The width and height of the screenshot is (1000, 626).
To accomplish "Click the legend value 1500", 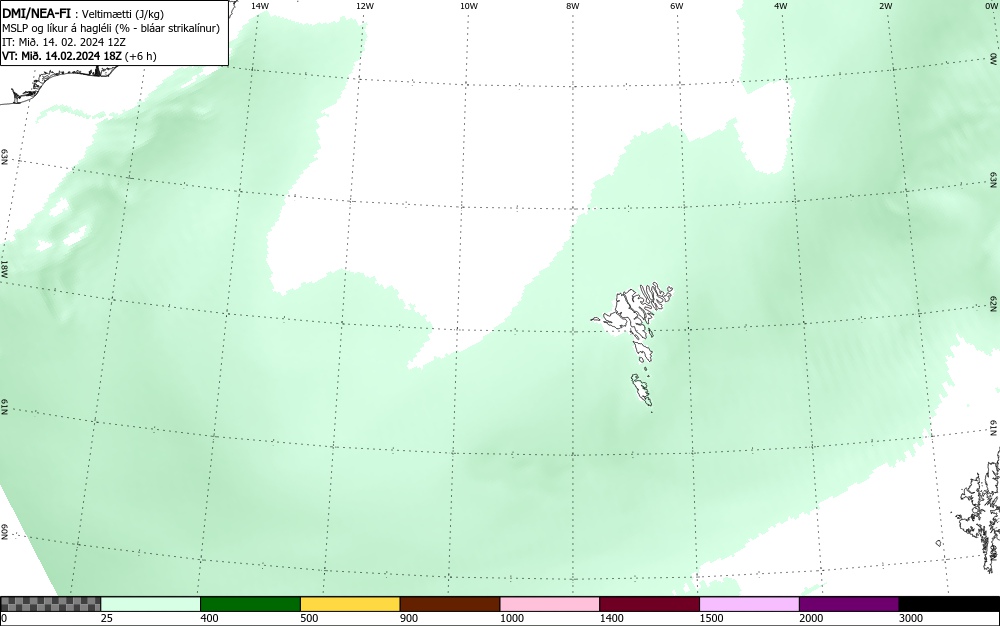I will point(712,618).
